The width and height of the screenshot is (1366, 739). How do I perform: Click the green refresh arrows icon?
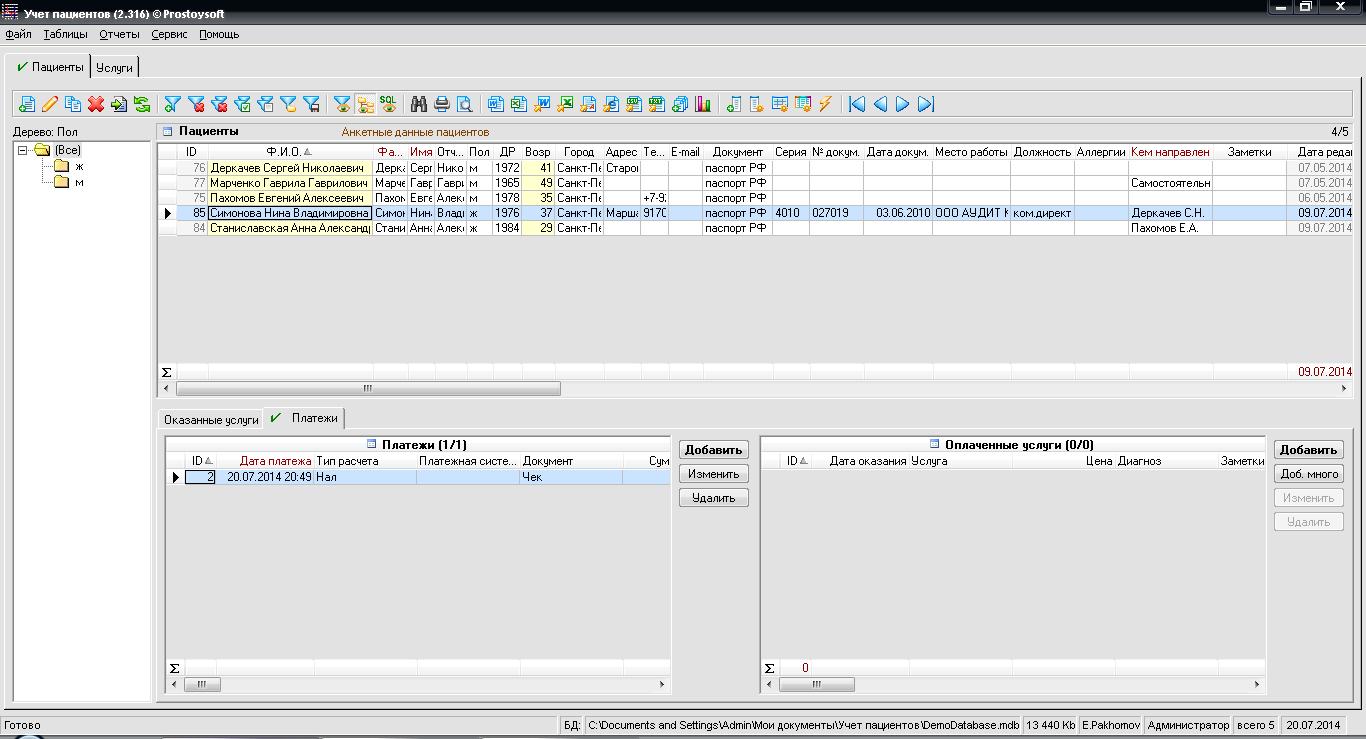142,104
